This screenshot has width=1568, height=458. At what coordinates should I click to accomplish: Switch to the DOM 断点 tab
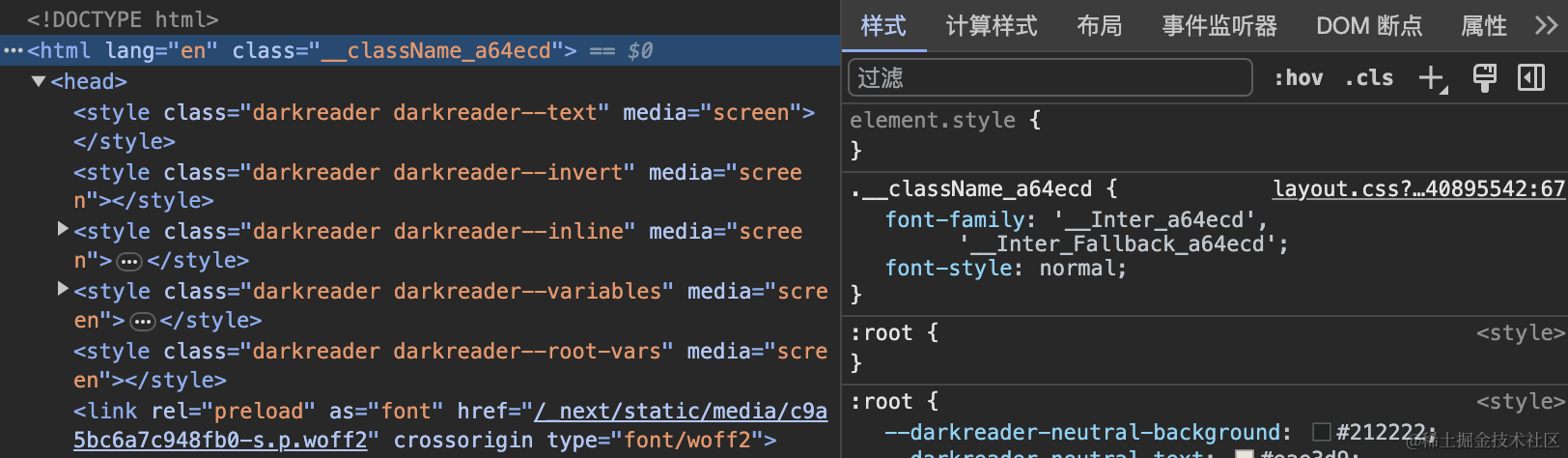(1369, 26)
